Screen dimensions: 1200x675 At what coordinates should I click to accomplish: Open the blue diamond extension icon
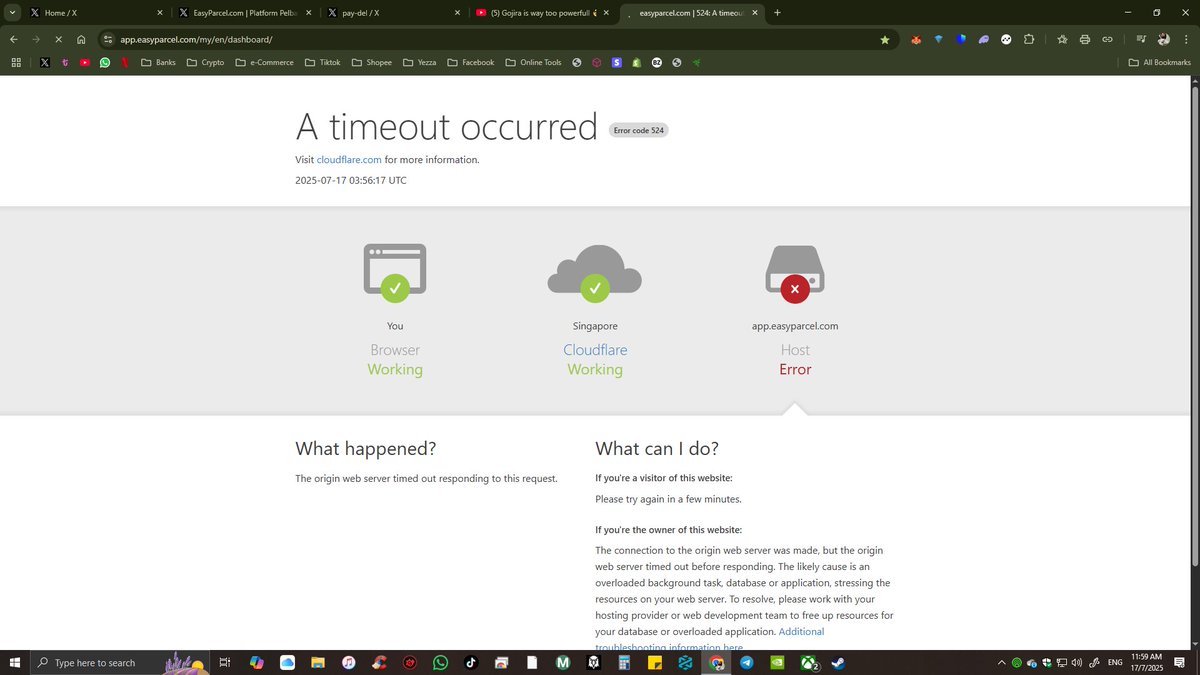pyautogui.click(x=938, y=39)
